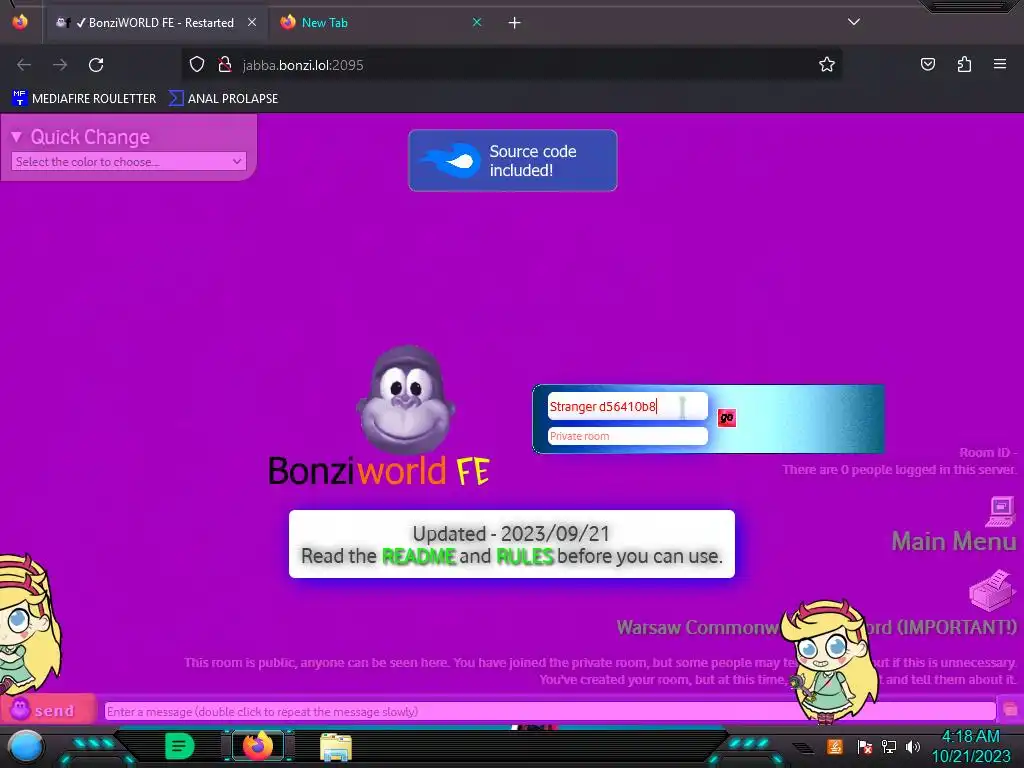Open the color selection dropdown
The height and width of the screenshot is (768, 1024).
coord(129,161)
